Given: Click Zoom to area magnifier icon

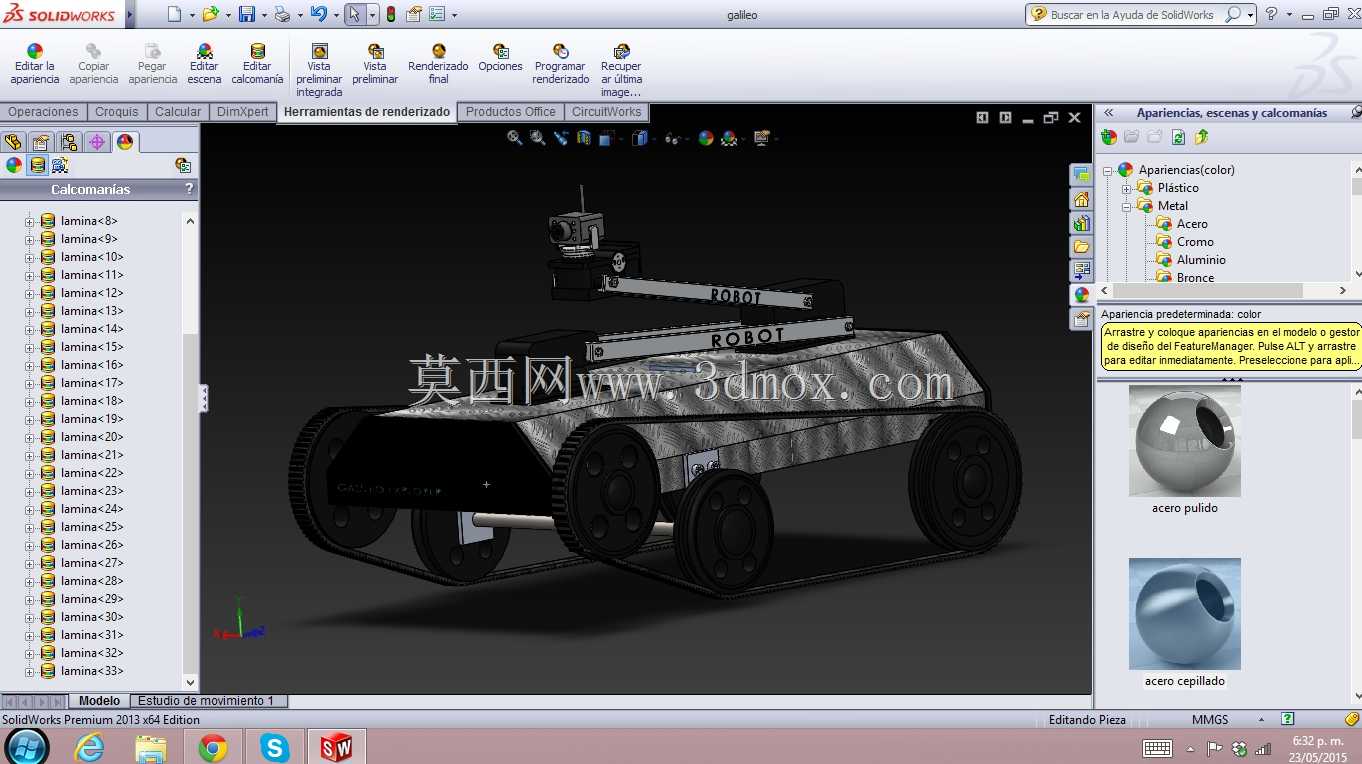Looking at the screenshot, I should 538,138.
